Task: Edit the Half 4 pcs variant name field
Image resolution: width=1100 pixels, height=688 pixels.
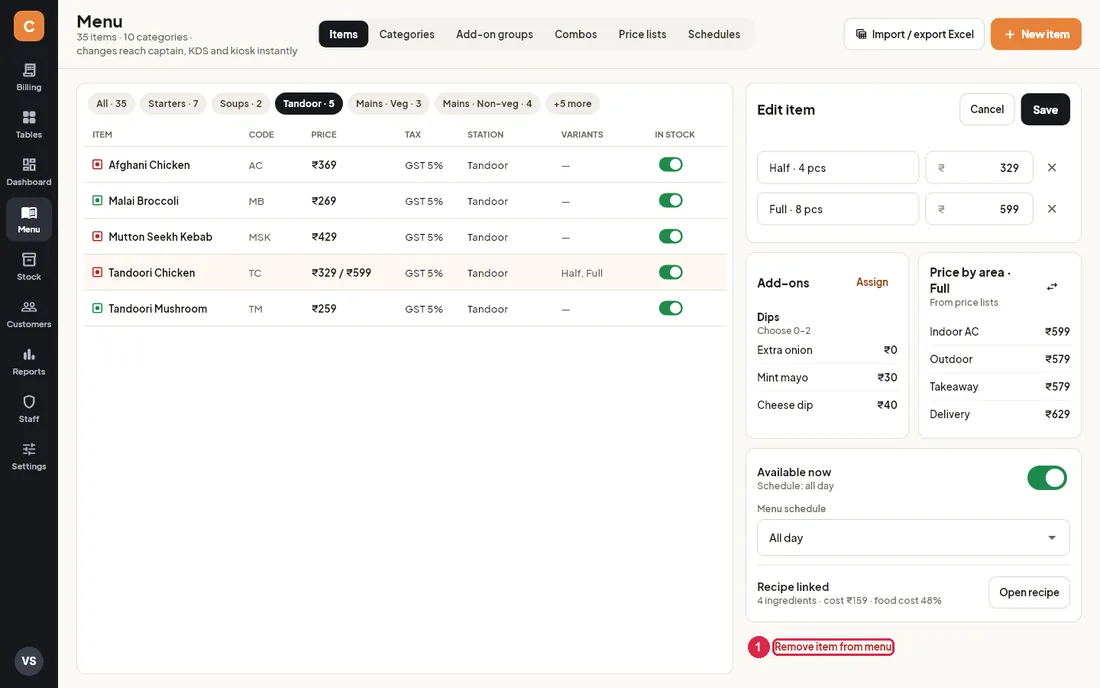Action: pyautogui.click(x=838, y=168)
